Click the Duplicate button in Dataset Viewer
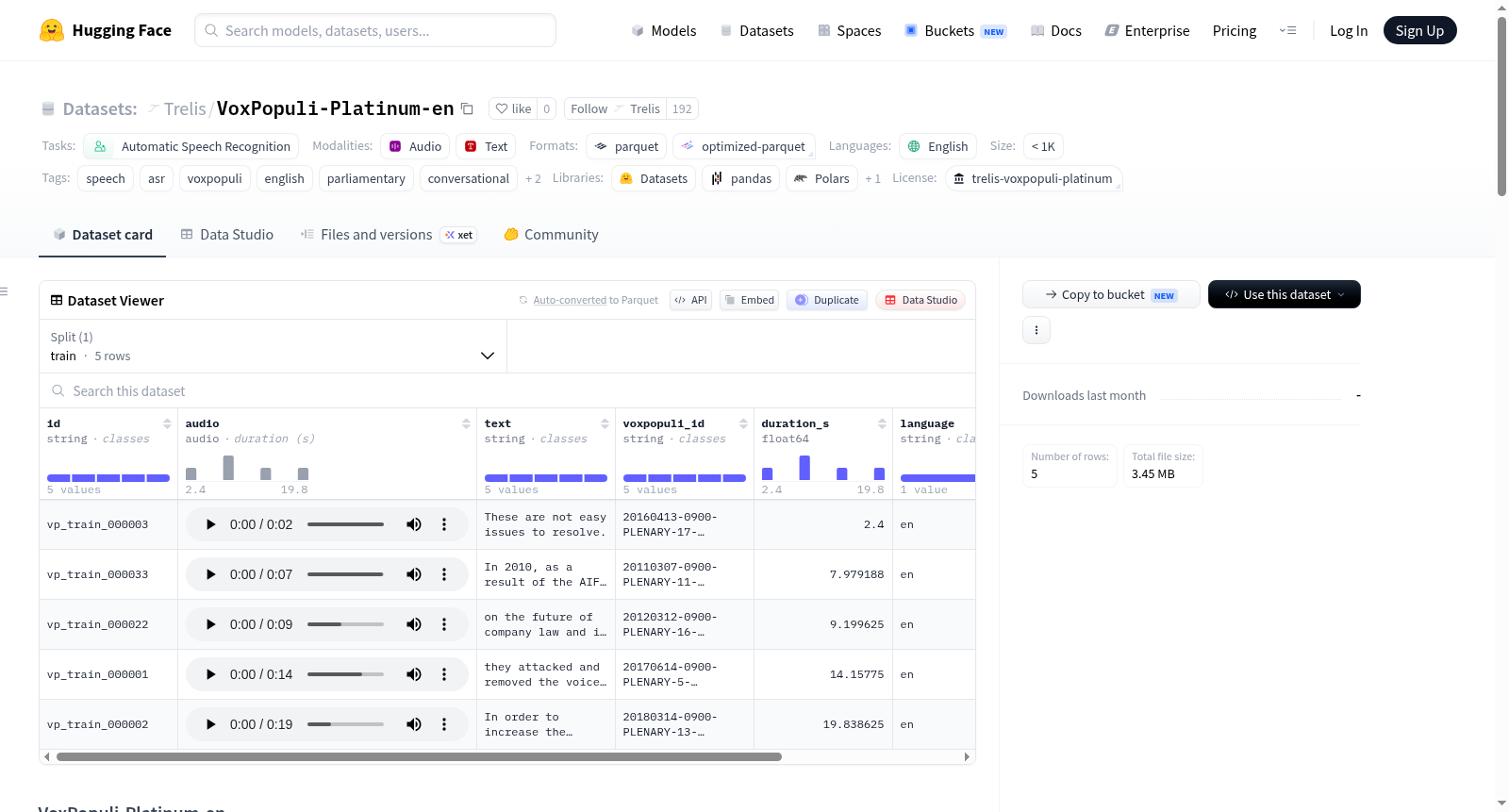The width and height of the screenshot is (1509, 812). 827,300
